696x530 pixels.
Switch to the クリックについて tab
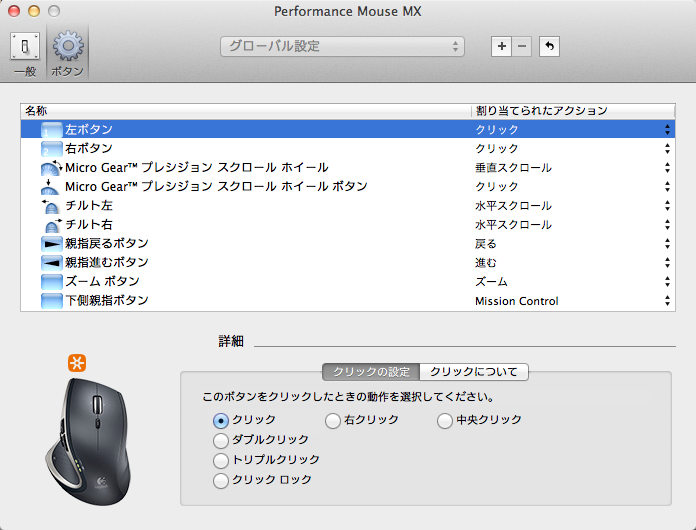point(474,372)
